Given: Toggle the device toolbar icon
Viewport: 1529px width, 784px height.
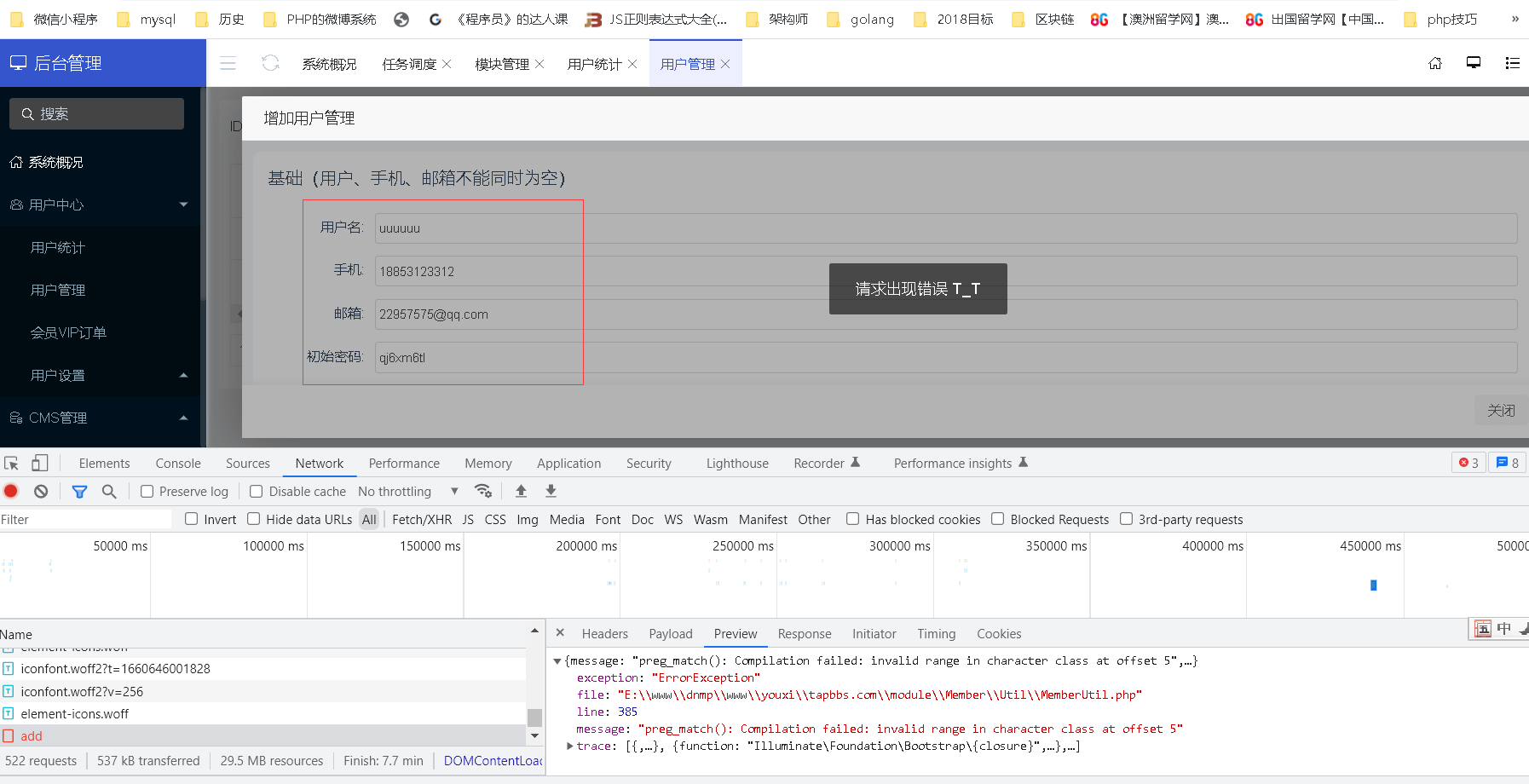Looking at the screenshot, I should pyautogui.click(x=40, y=463).
